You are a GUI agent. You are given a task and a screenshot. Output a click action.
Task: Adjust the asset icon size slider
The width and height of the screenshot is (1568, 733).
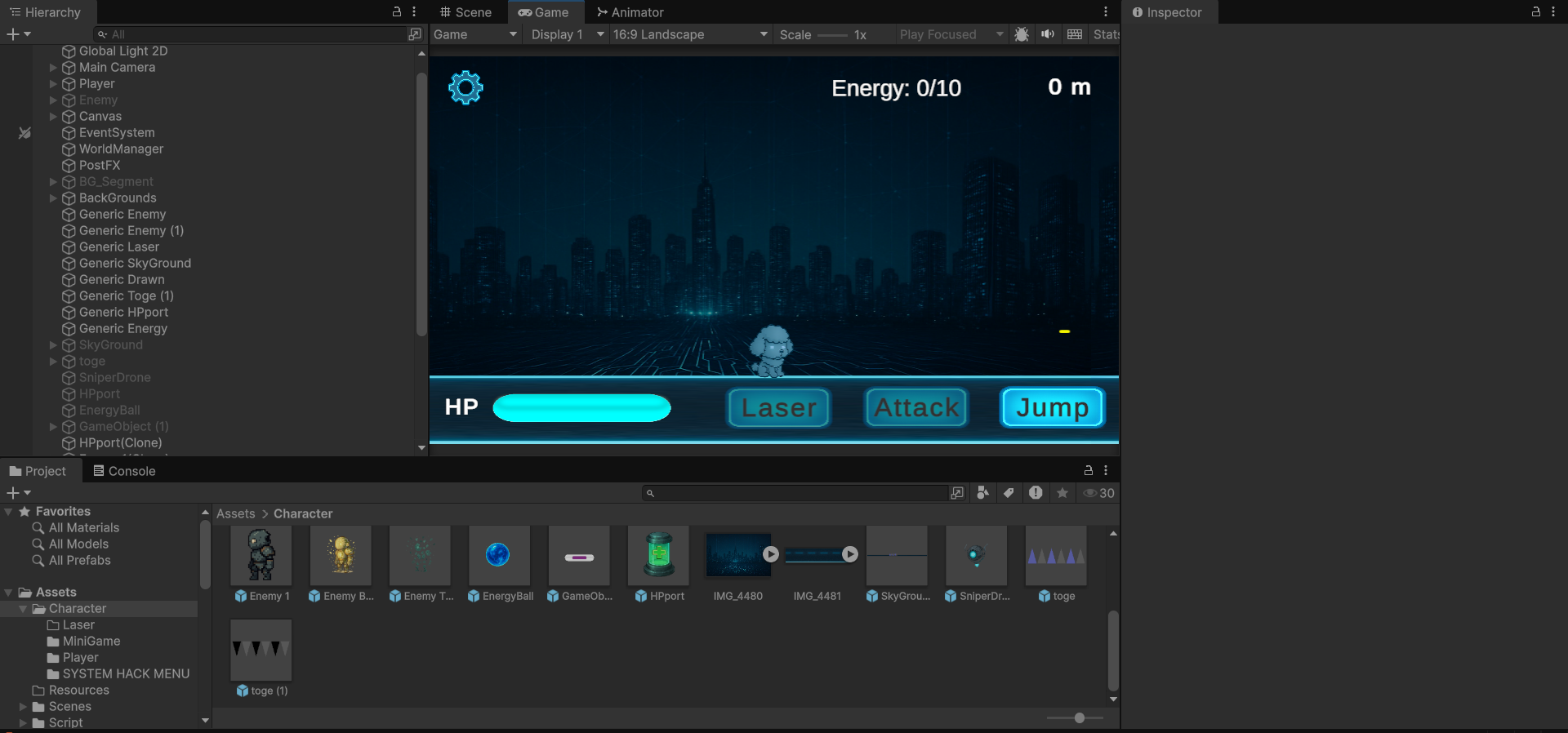point(1079,717)
